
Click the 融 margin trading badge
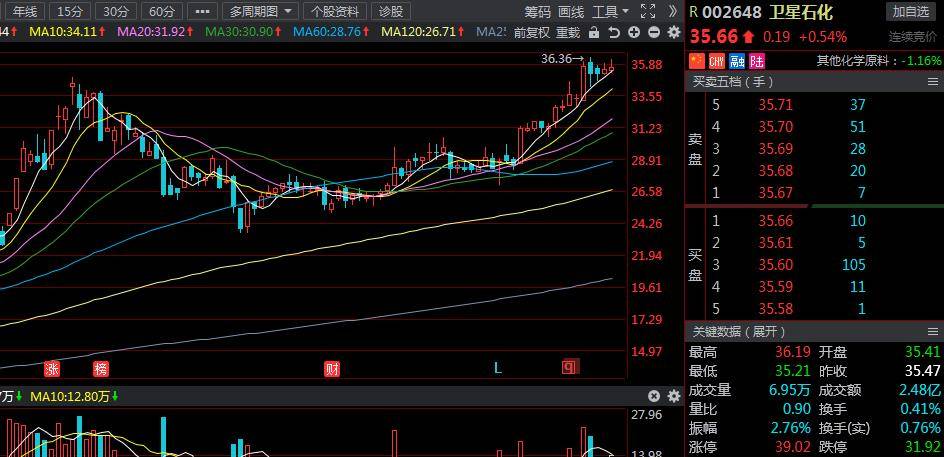click(736, 61)
